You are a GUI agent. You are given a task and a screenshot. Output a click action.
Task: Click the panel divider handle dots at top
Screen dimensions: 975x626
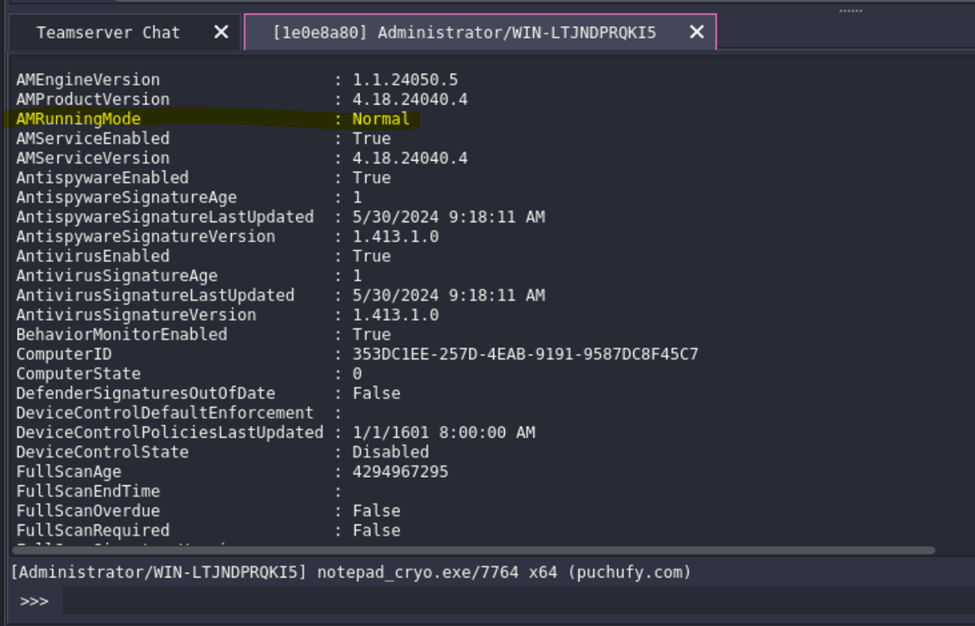(x=850, y=11)
